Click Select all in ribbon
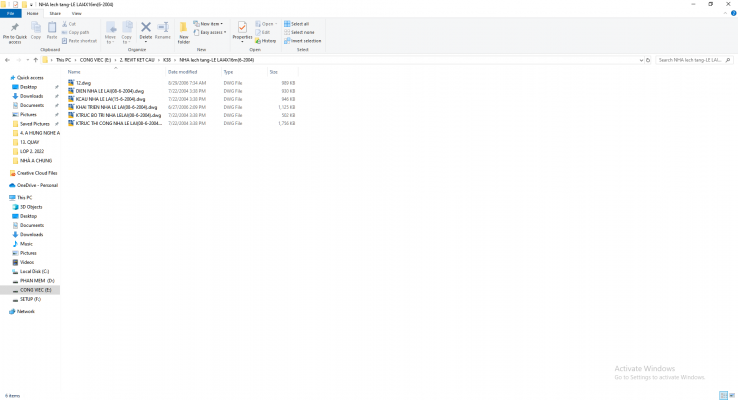 click(298, 23)
